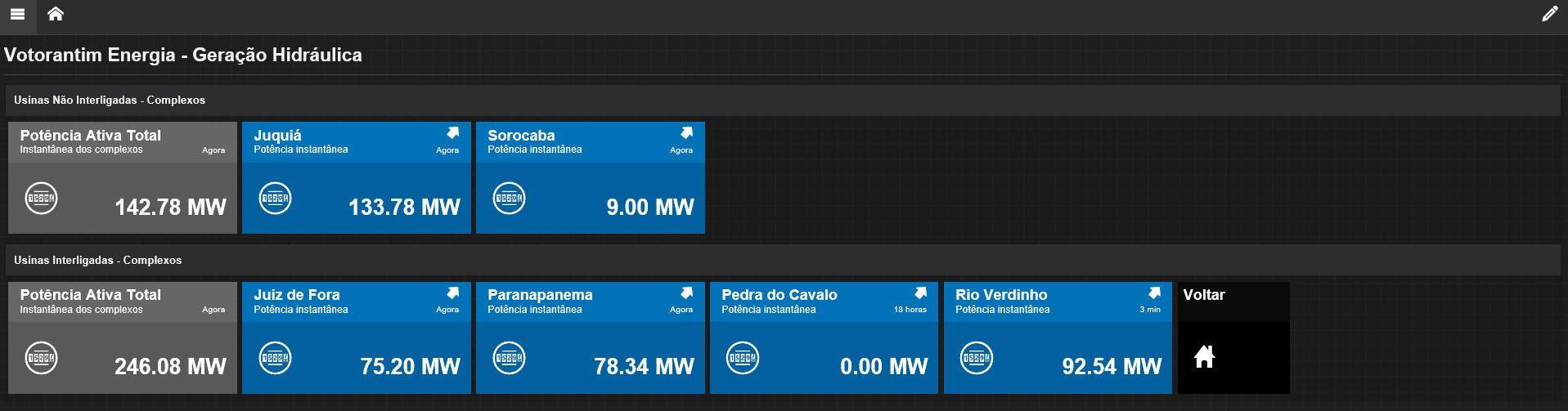The width and height of the screenshot is (1568, 411).
Task: Click 'Agora' timestamp in Sorocaba tile
Action: pyautogui.click(x=681, y=150)
